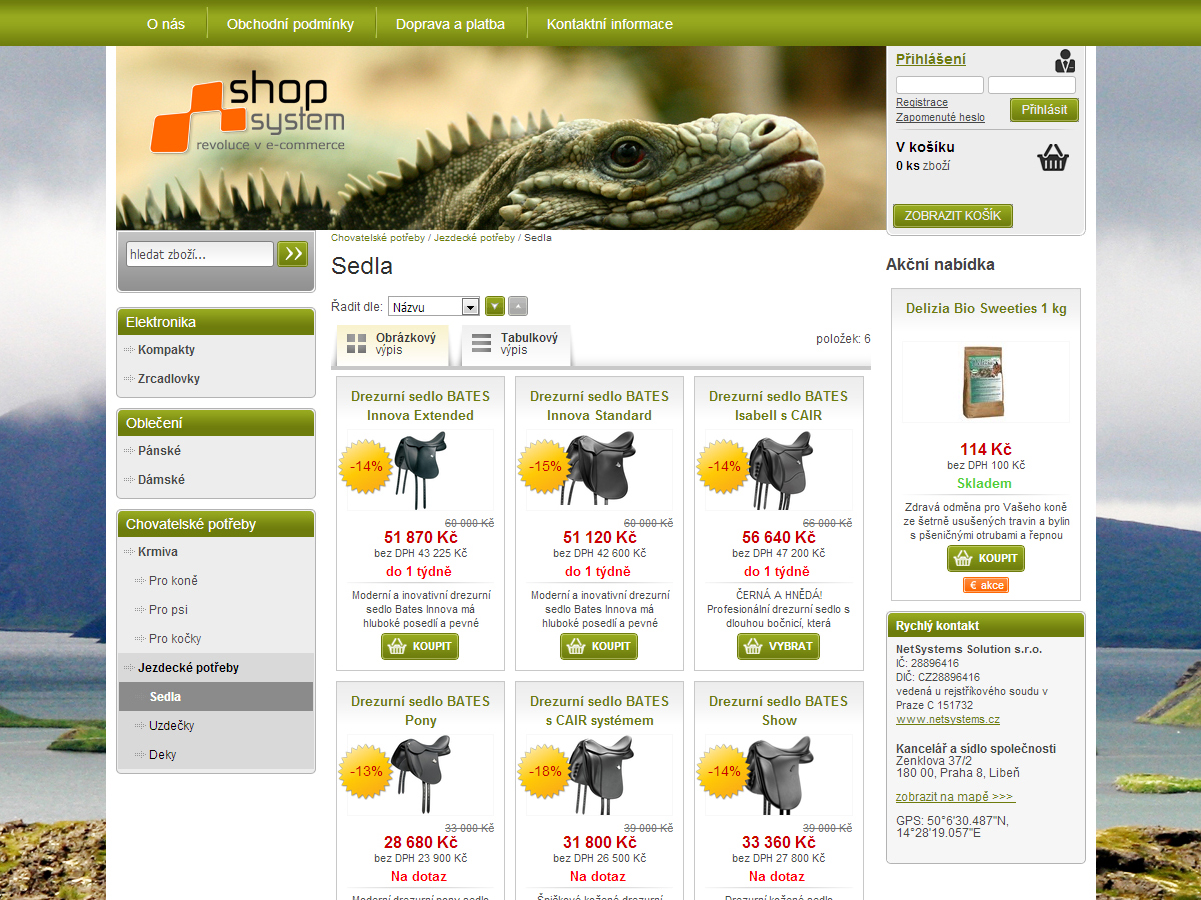Click the -18% discount badge on CAIR saddle
Image resolution: width=1201 pixels, height=900 pixels.
545,772
